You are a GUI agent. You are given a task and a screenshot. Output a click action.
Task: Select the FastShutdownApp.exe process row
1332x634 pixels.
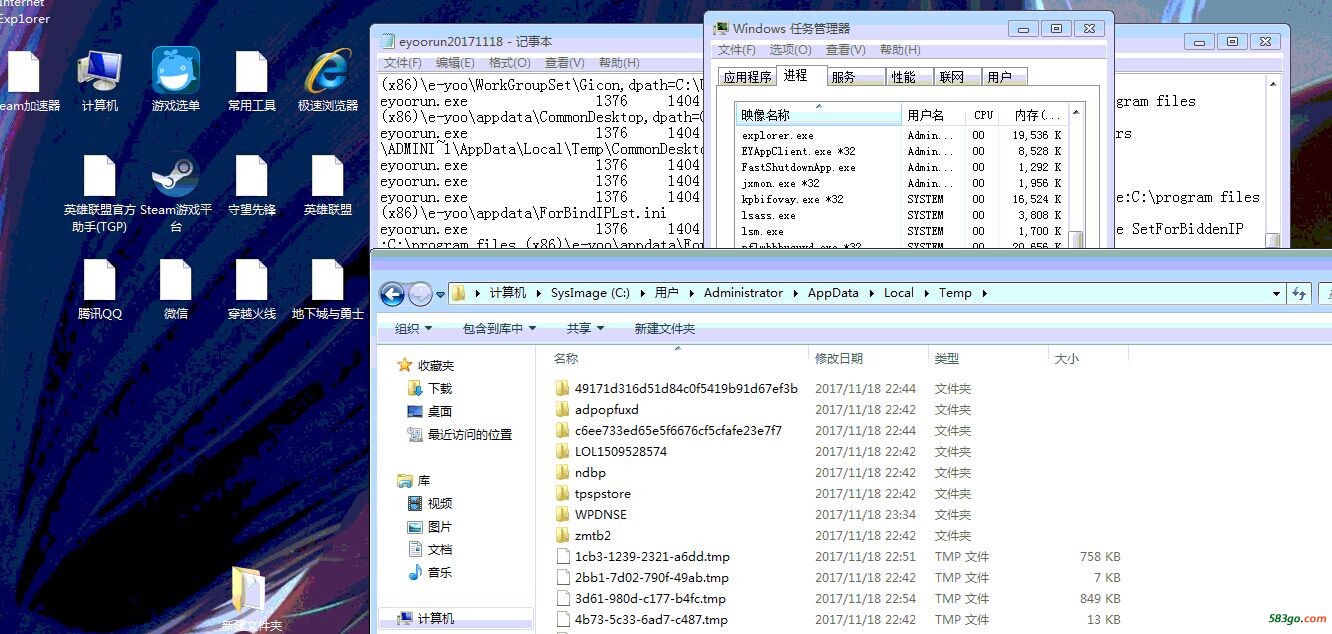901,167
